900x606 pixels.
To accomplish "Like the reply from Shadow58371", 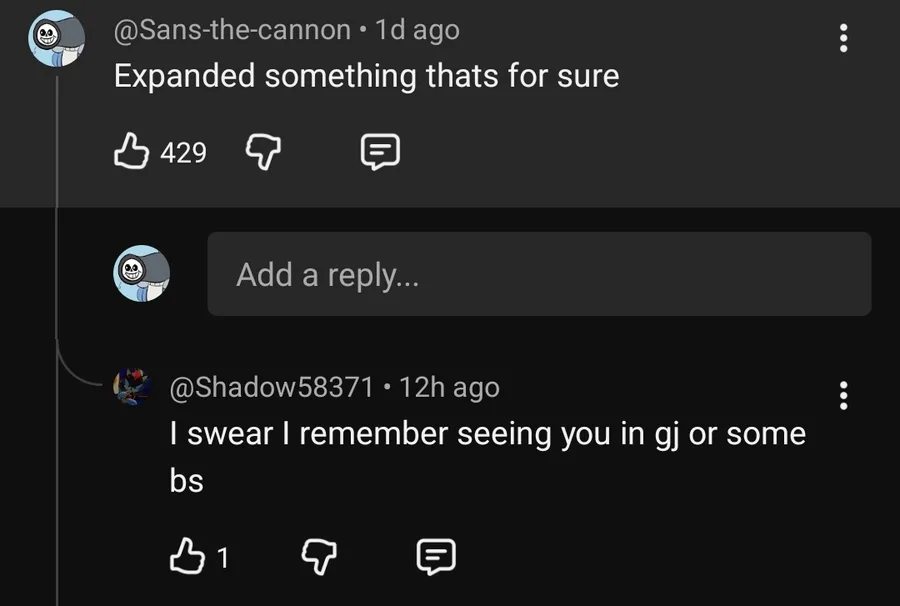I will [x=185, y=557].
